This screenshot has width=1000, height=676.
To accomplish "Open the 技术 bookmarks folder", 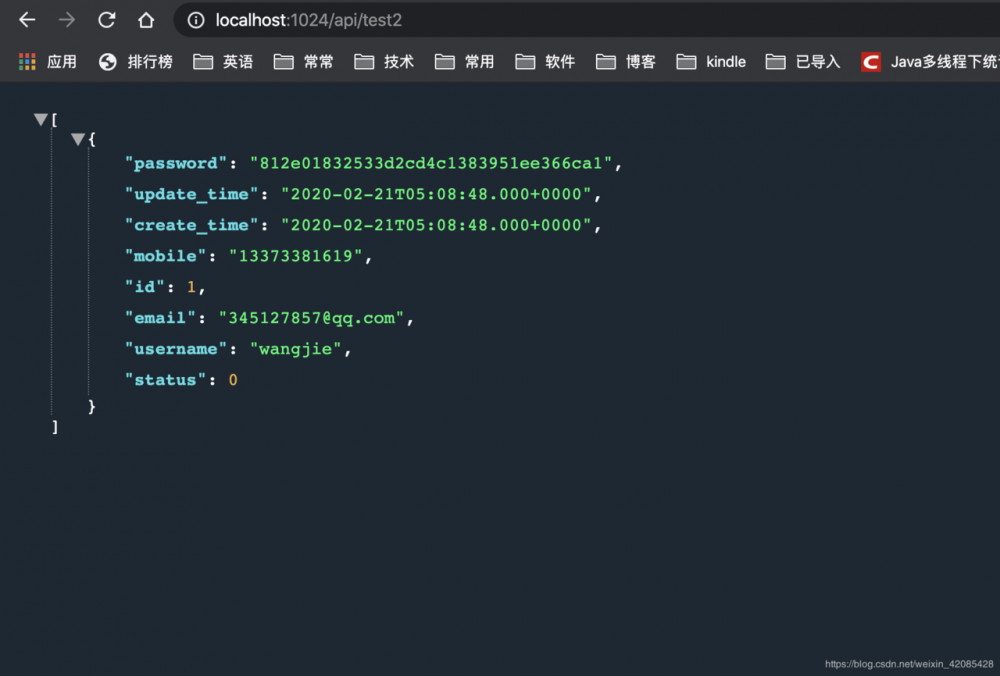I will (x=364, y=61).
